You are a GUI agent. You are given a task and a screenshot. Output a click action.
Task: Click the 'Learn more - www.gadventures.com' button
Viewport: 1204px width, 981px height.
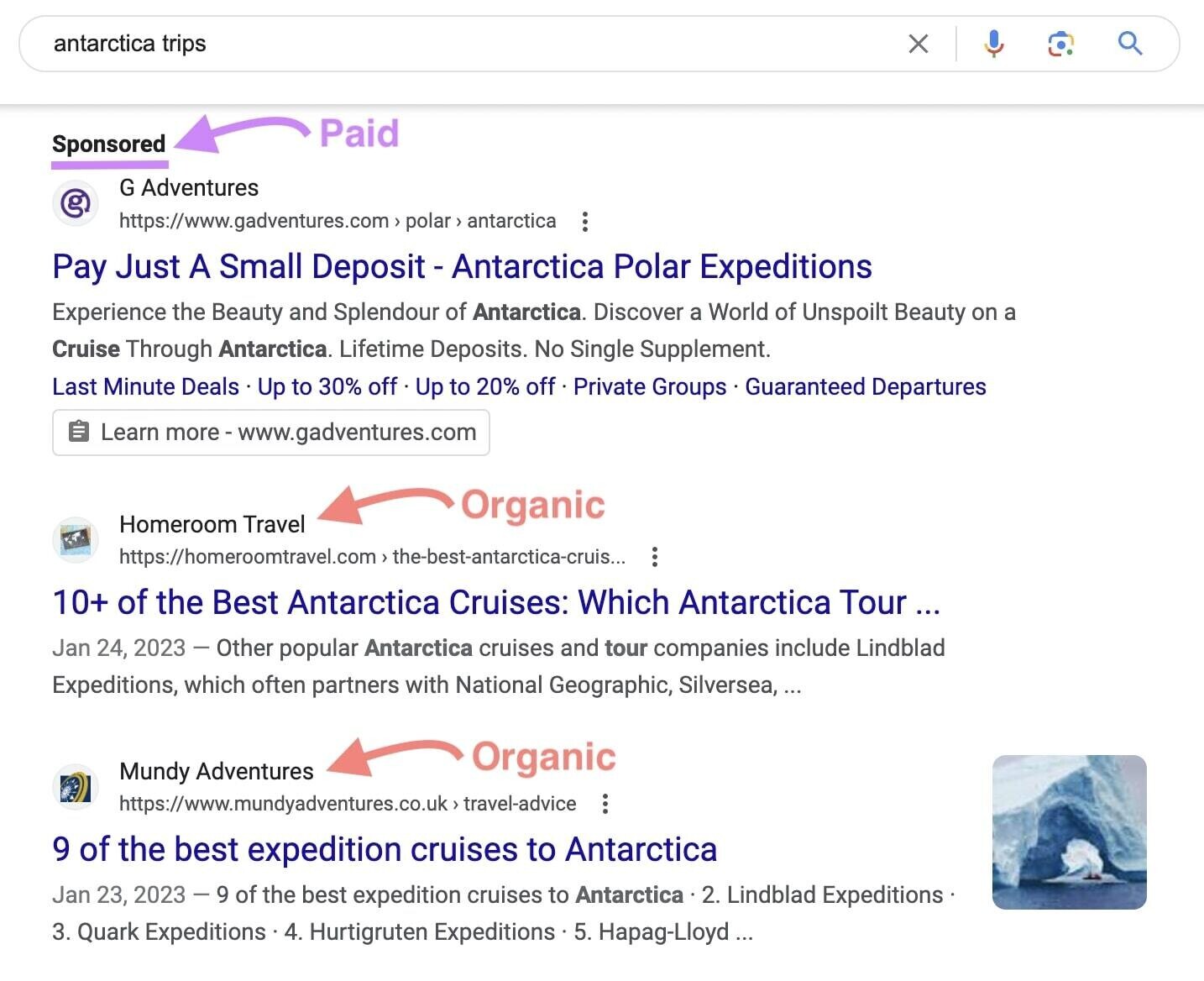click(x=271, y=433)
